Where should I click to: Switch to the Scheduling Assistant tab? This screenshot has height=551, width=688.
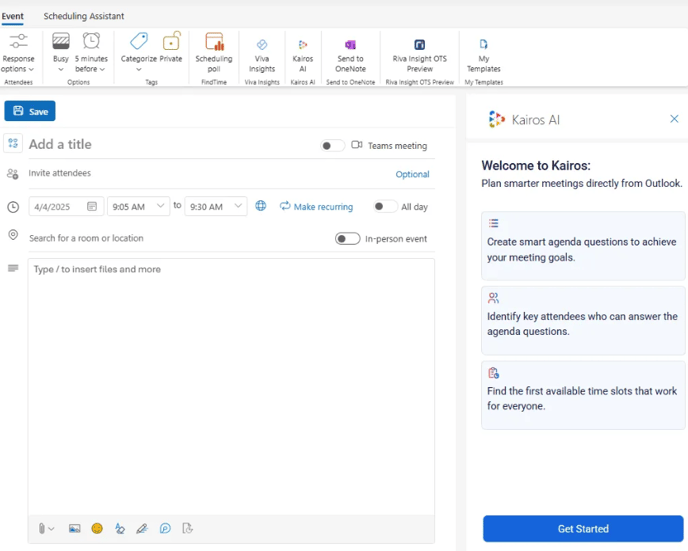pyautogui.click(x=83, y=16)
